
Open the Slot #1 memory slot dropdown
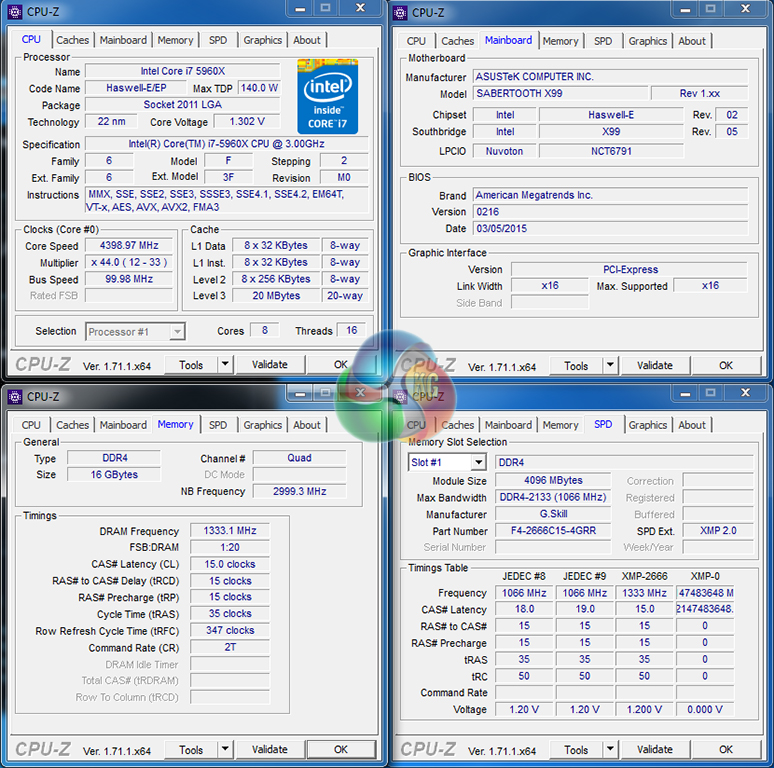[478, 463]
